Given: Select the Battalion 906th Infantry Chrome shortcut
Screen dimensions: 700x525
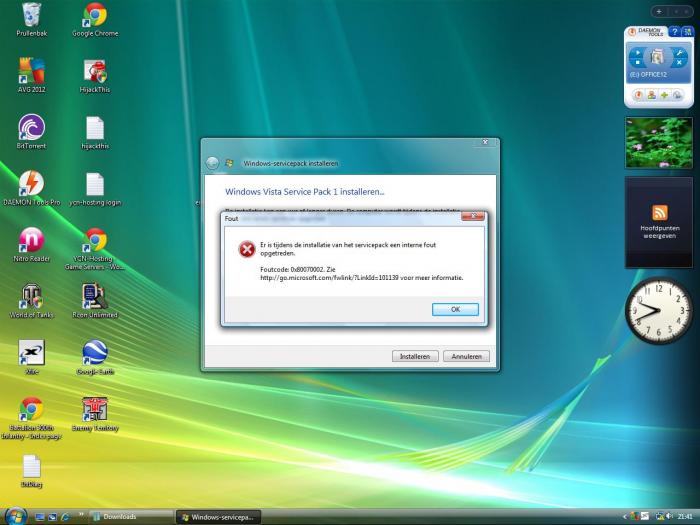Looking at the screenshot, I should [31, 418].
